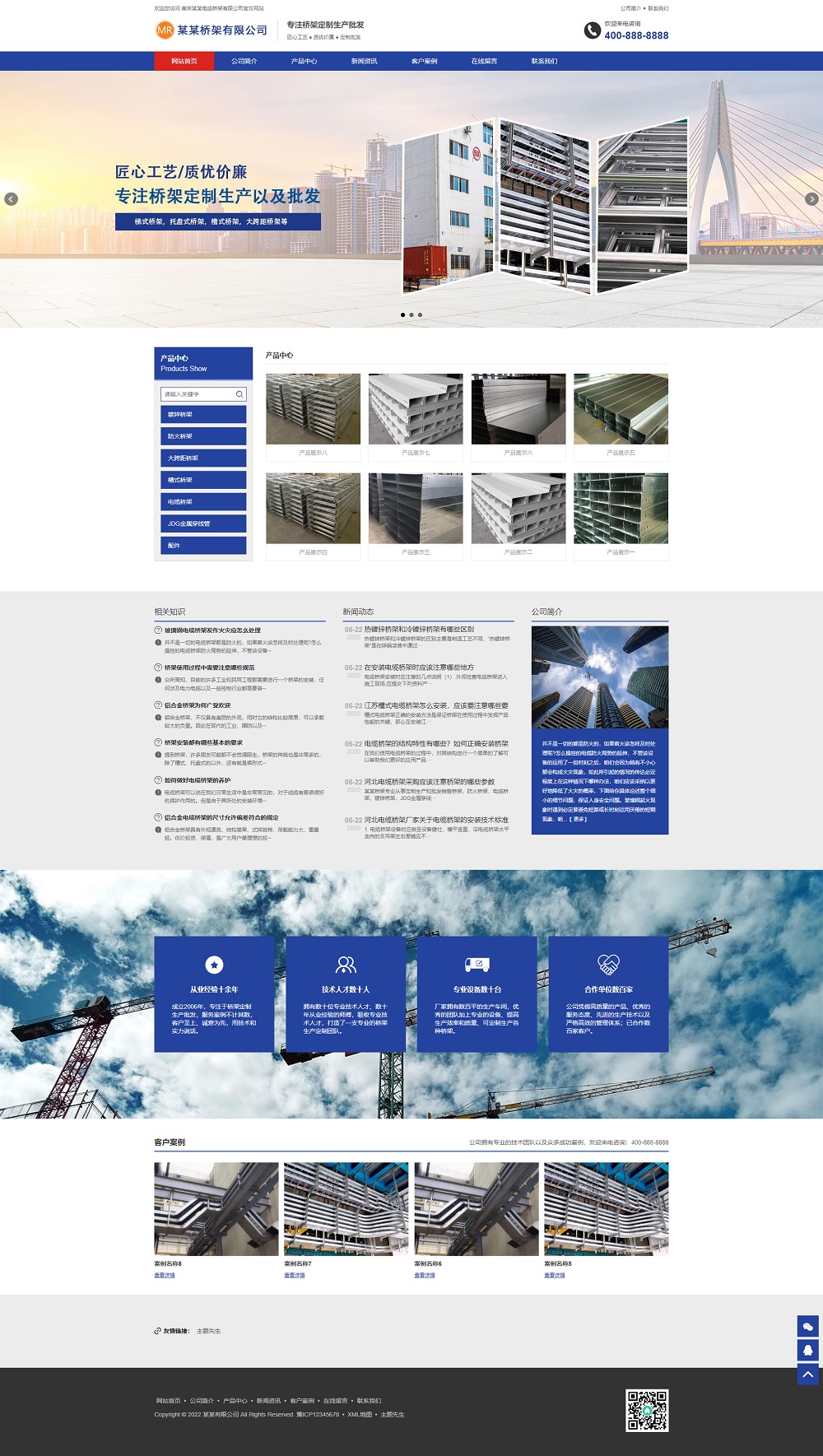Image resolution: width=823 pixels, height=1456 pixels.
Task: Click the star badge icon above 从业经验十余年
Action: point(214,965)
